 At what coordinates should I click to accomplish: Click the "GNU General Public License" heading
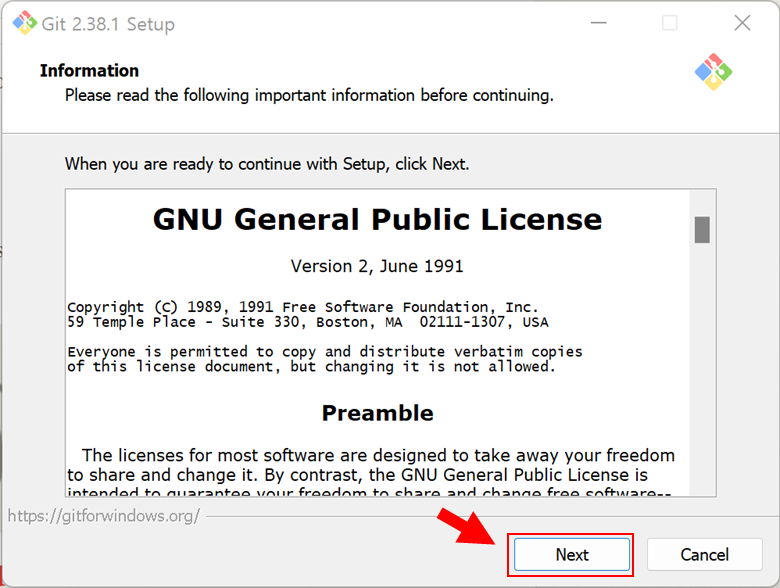[378, 219]
